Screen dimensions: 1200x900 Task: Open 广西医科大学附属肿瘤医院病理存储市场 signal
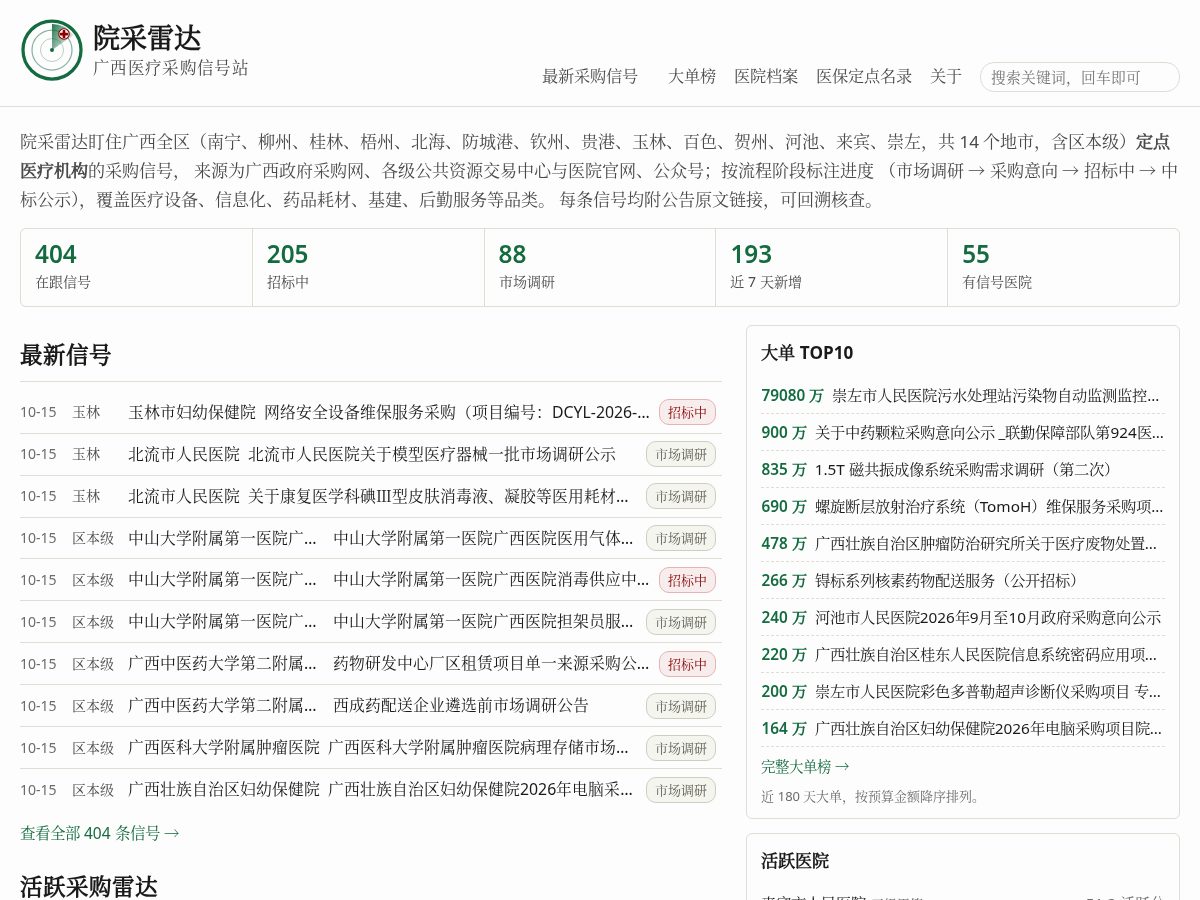[478, 748]
